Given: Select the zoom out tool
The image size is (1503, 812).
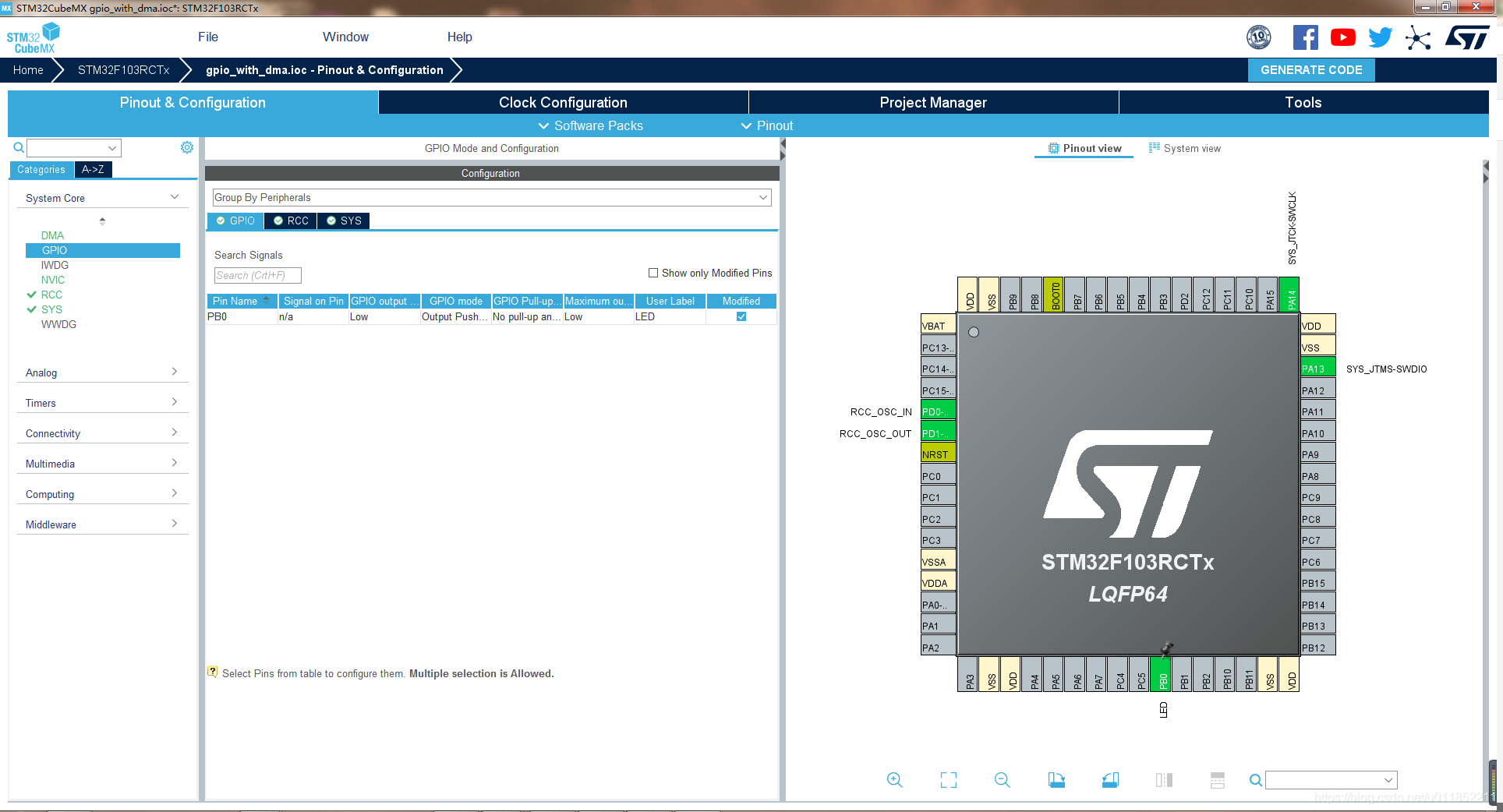Looking at the screenshot, I should (x=1002, y=779).
